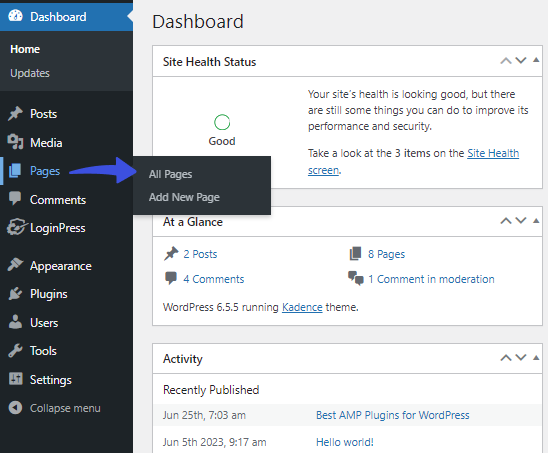
Task: Click the Media icon in sidebar
Action: (15, 142)
